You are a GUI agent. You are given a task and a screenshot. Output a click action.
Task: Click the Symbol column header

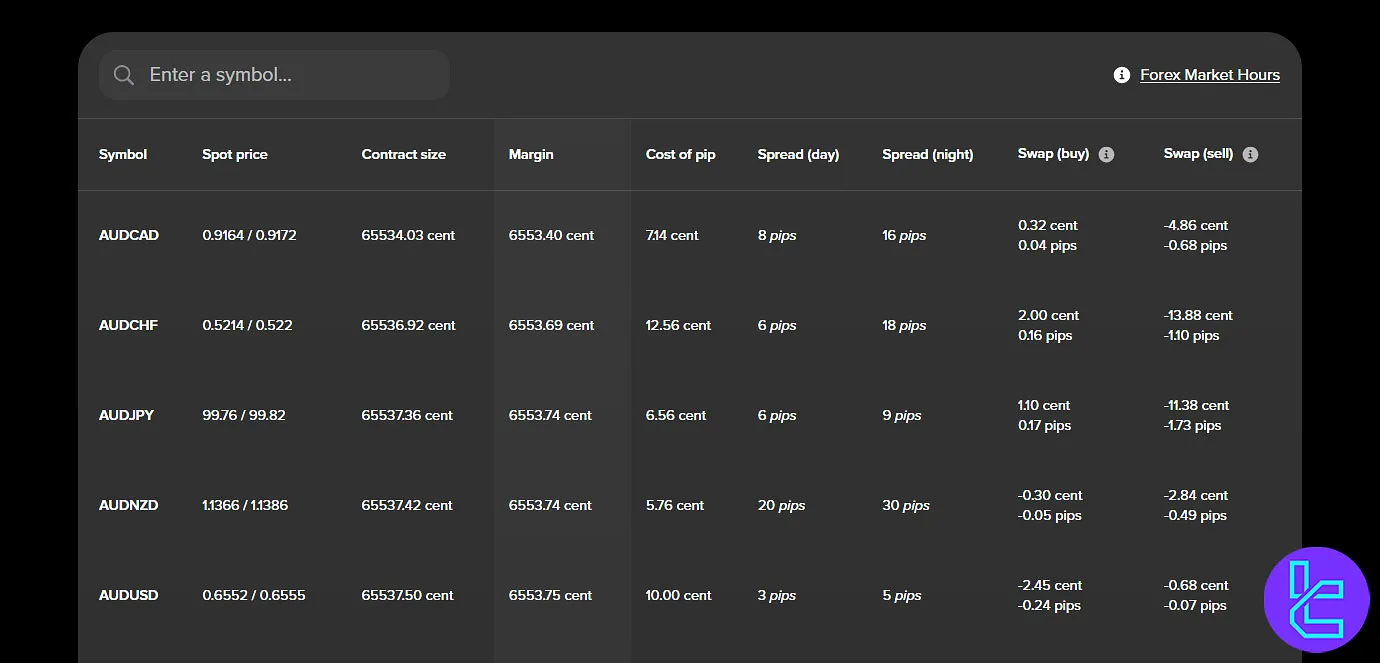[x=122, y=154]
